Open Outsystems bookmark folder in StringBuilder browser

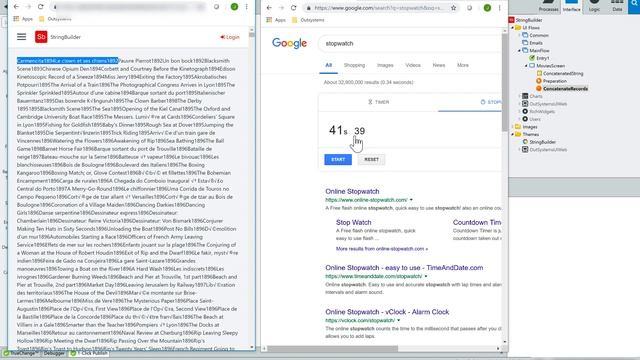tap(55, 19)
